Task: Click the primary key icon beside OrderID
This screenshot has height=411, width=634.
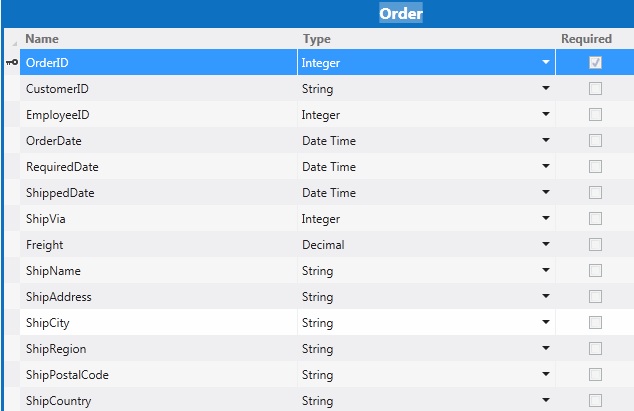Action: tap(11, 62)
